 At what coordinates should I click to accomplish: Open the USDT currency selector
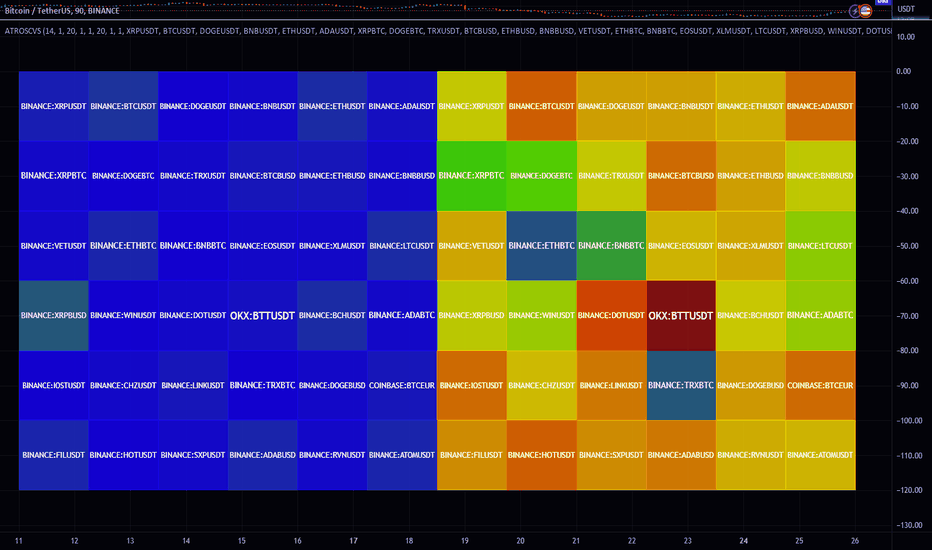coord(906,8)
